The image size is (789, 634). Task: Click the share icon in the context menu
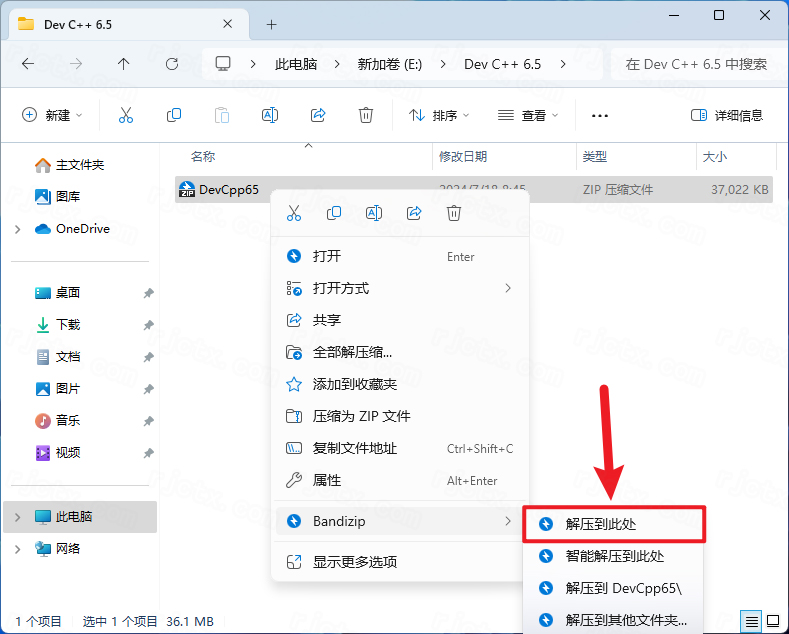pyautogui.click(x=414, y=213)
